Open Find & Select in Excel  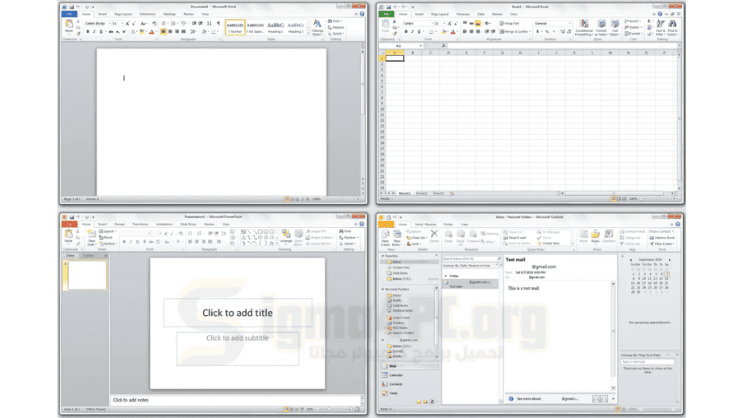coord(672,28)
